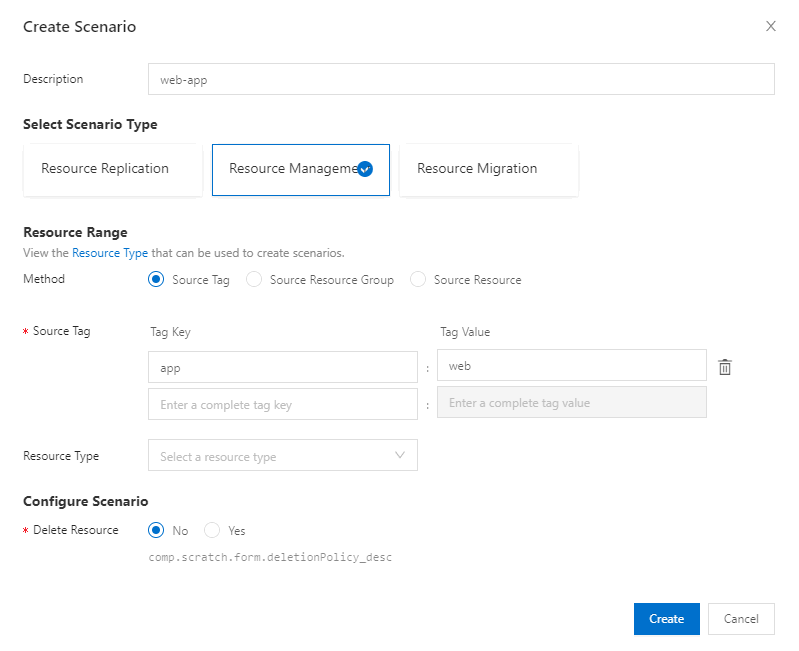The height and width of the screenshot is (651, 799).
Task: Select Resource Replication scenario type
Action: pyautogui.click(x=113, y=170)
